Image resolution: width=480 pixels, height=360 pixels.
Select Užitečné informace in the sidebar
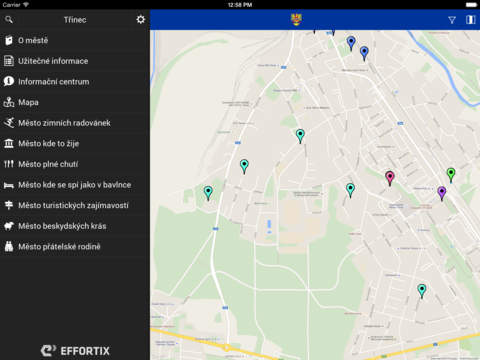[75, 61]
